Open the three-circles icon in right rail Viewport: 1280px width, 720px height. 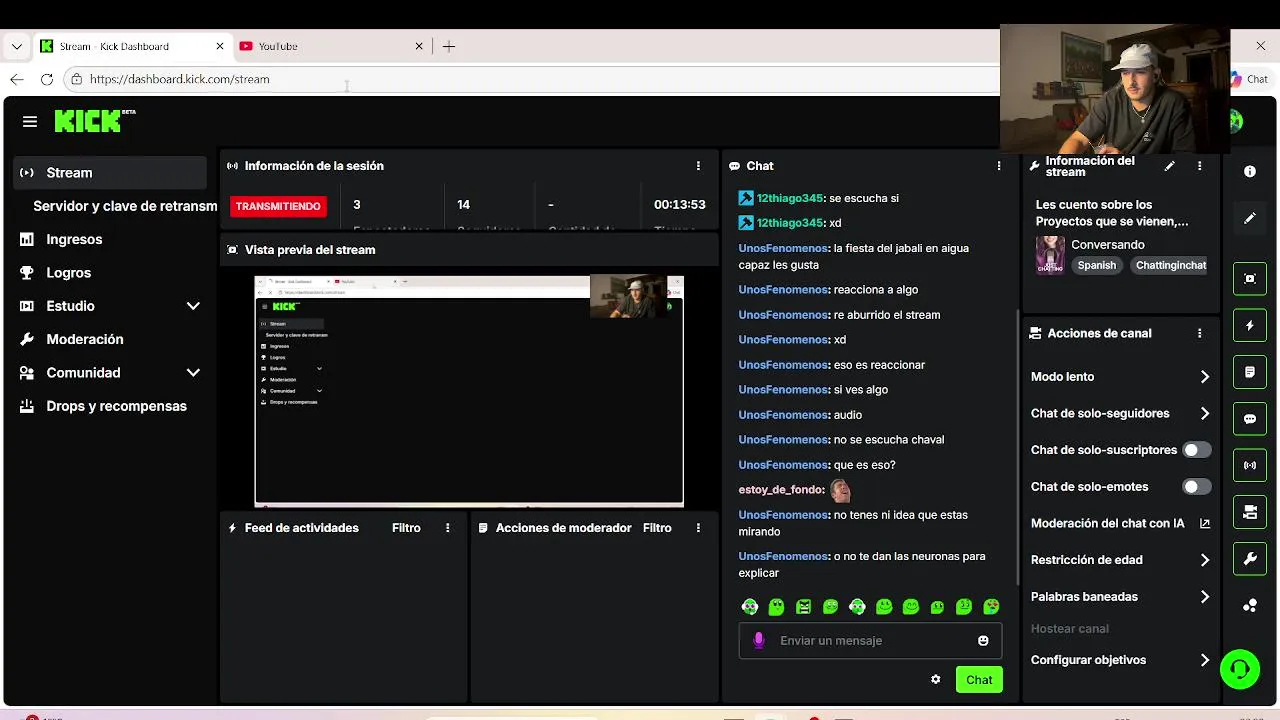pos(1250,605)
